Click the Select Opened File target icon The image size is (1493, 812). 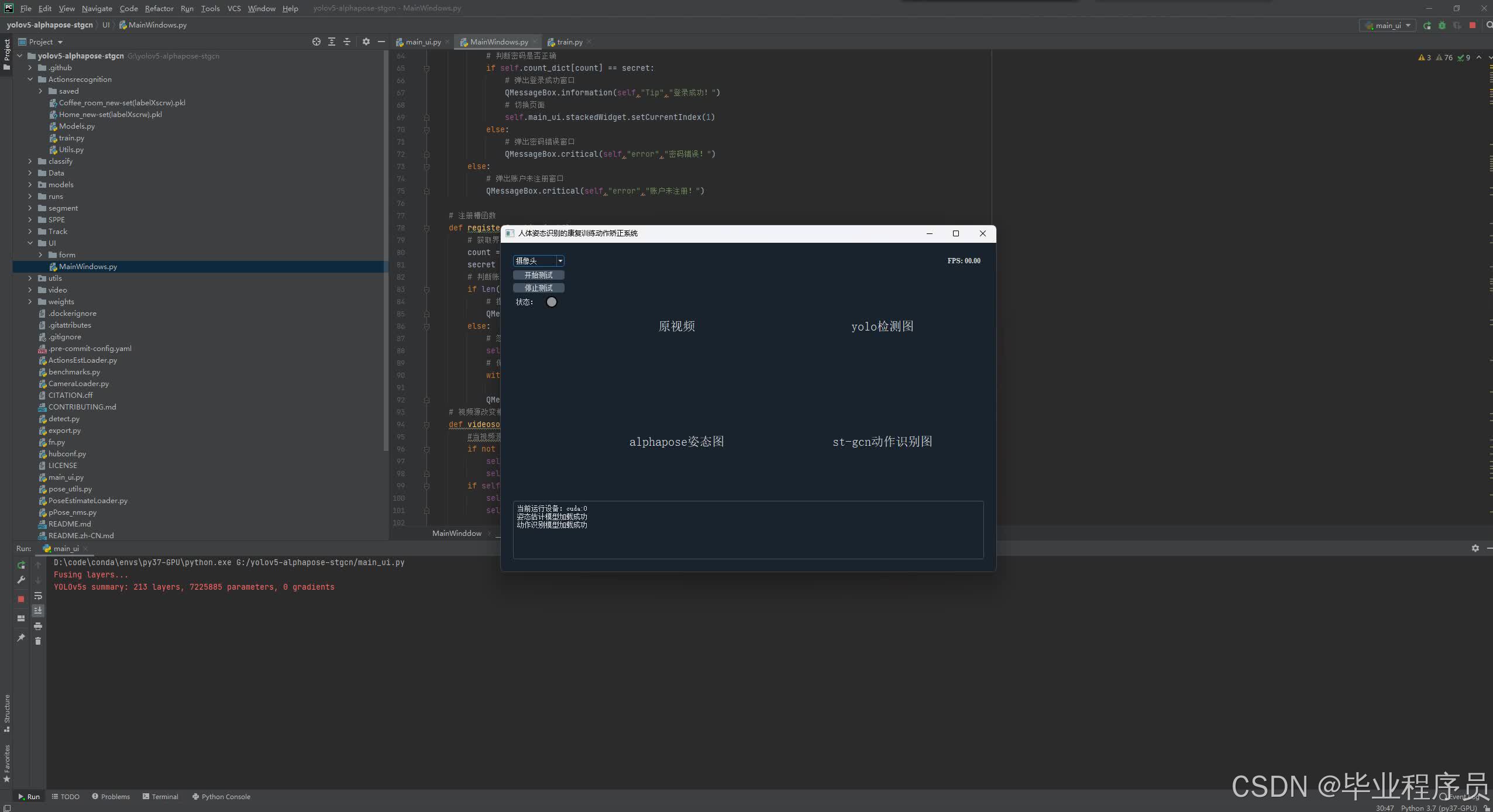coord(317,42)
